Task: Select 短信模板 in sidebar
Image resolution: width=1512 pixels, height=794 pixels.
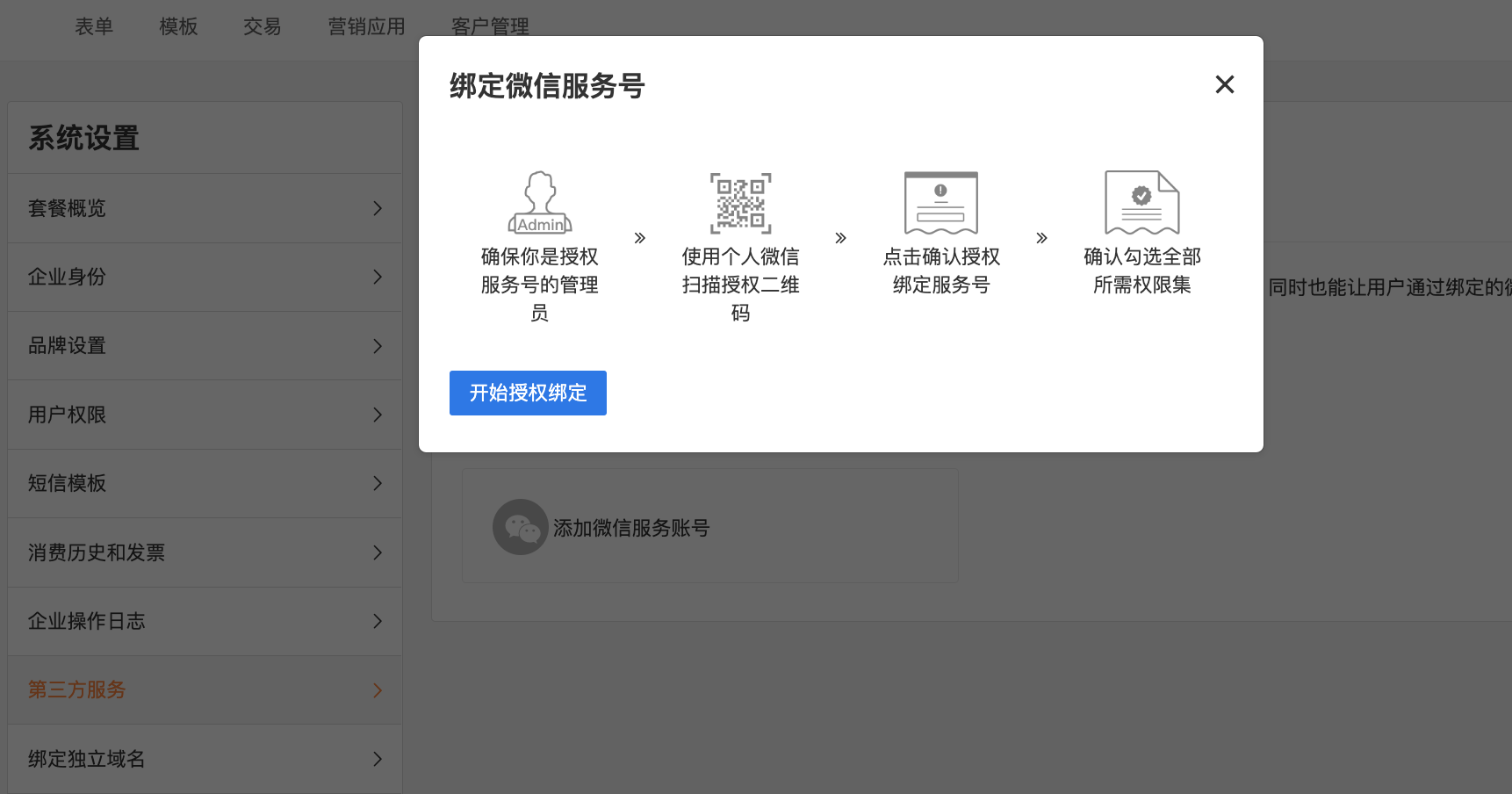Action: pos(205,483)
